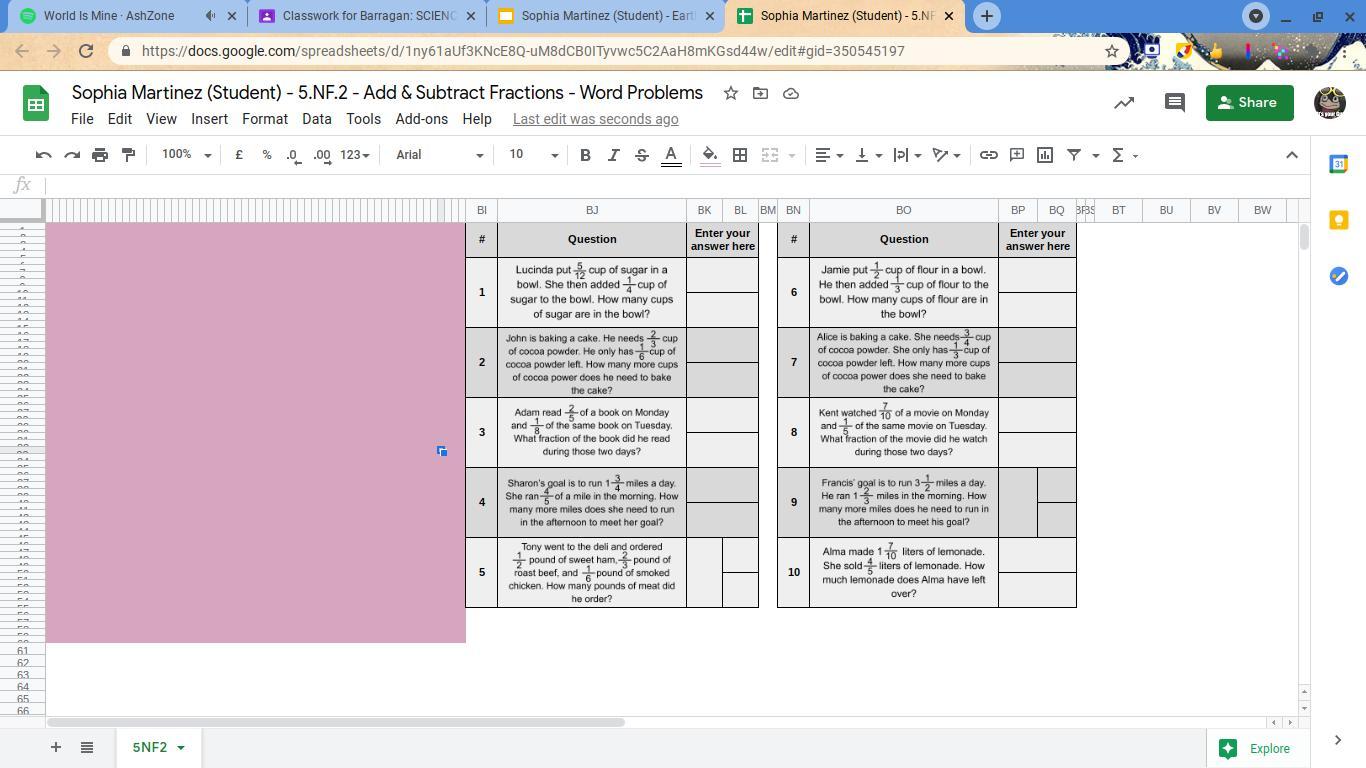Open the Arial font dropdown
Image resolution: width=1366 pixels, height=768 pixels.
pyautogui.click(x=439, y=155)
